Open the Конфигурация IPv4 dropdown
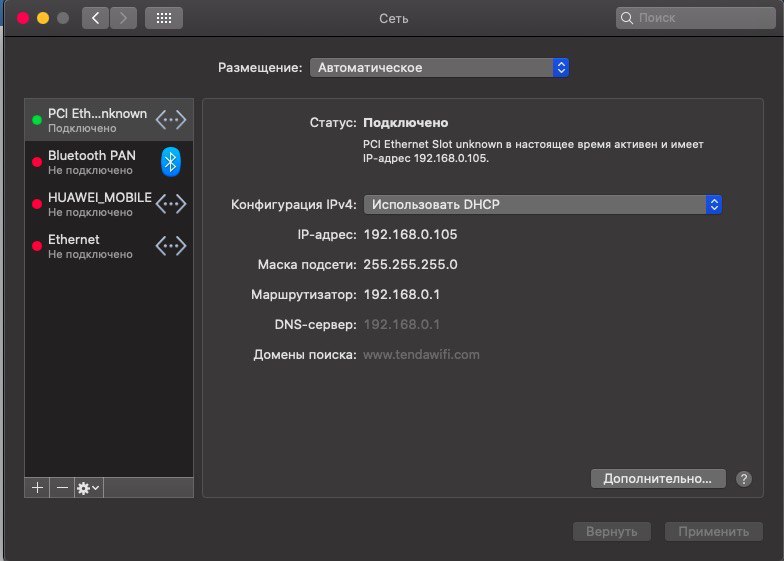784x561 pixels. click(542, 204)
